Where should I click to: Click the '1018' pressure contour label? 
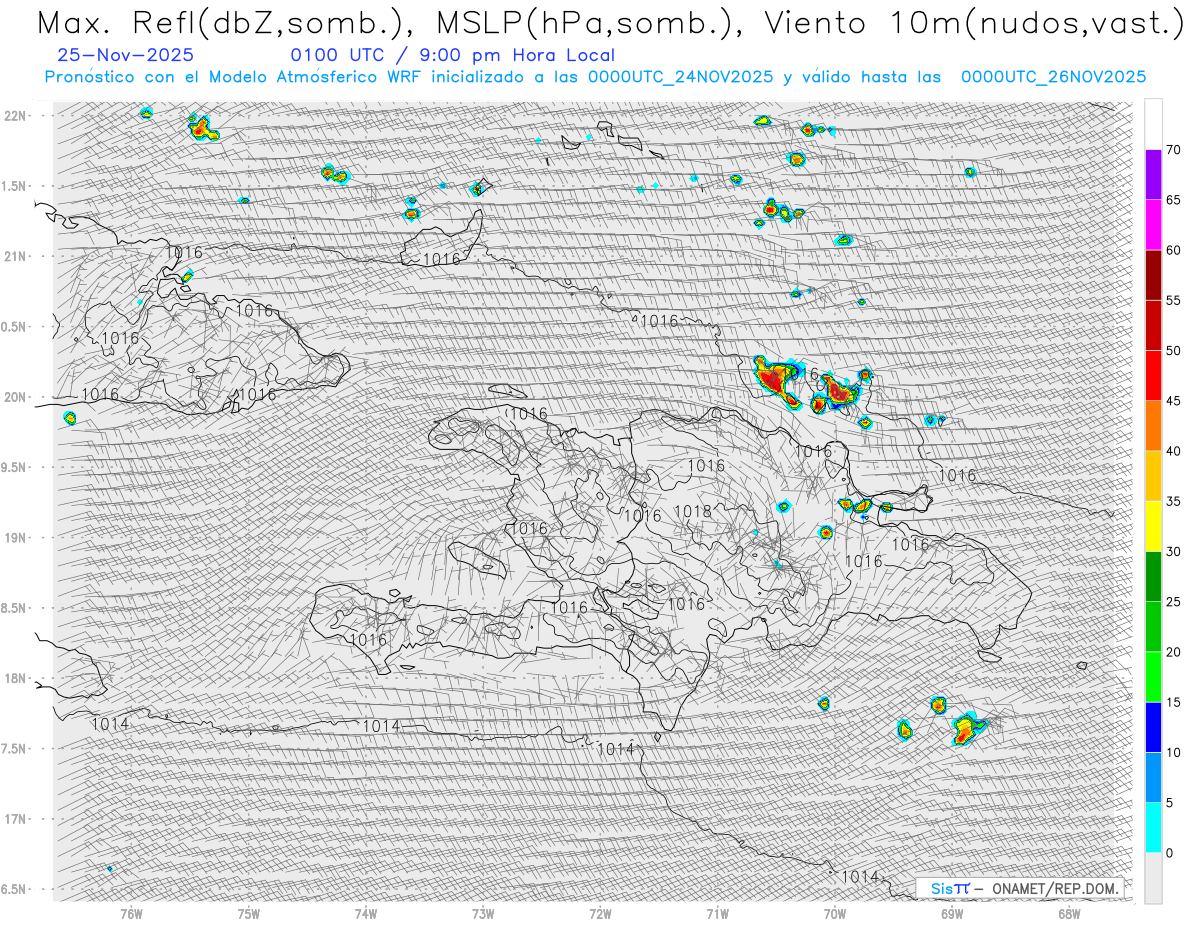693,512
